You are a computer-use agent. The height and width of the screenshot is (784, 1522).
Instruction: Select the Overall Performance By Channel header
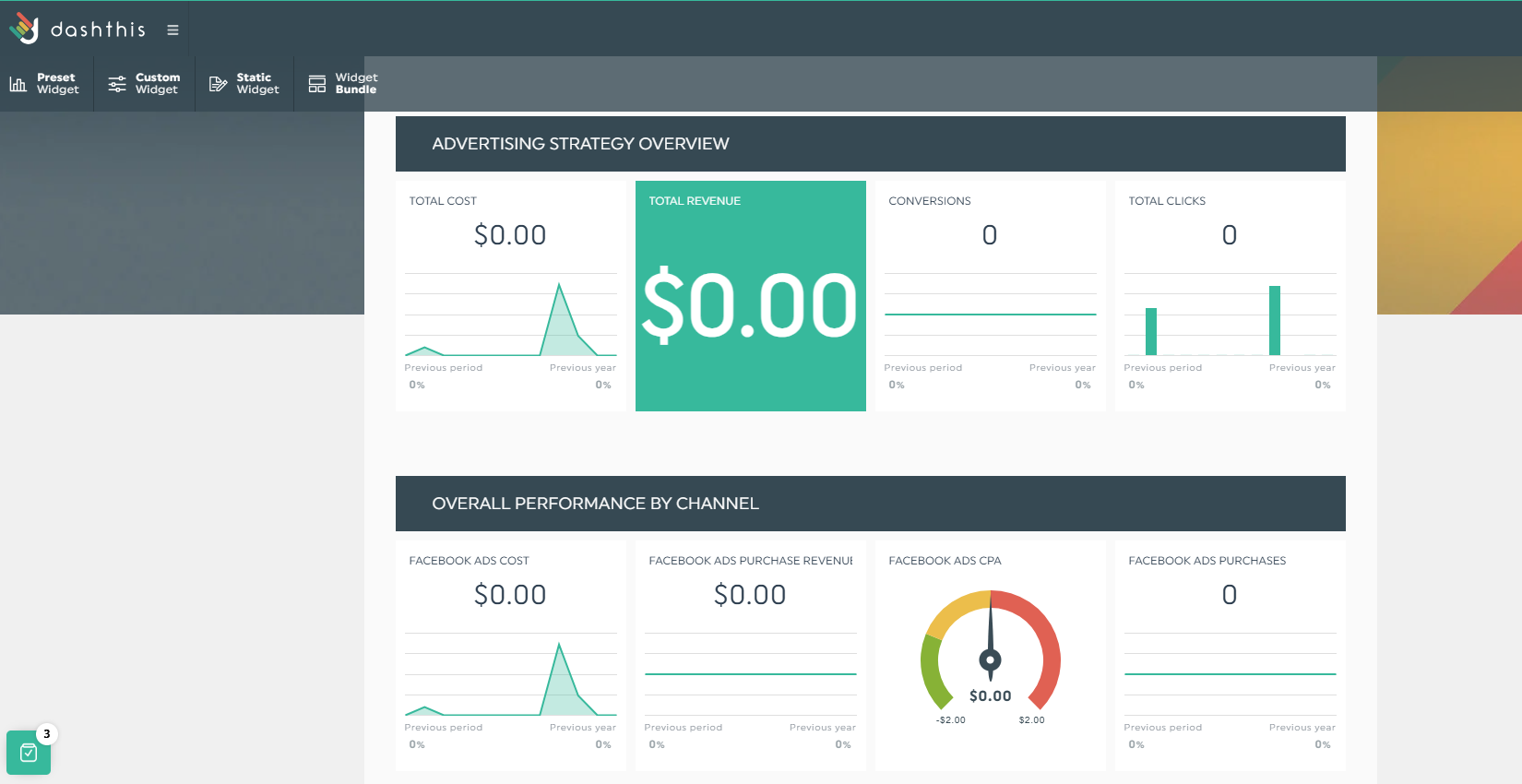(871, 504)
